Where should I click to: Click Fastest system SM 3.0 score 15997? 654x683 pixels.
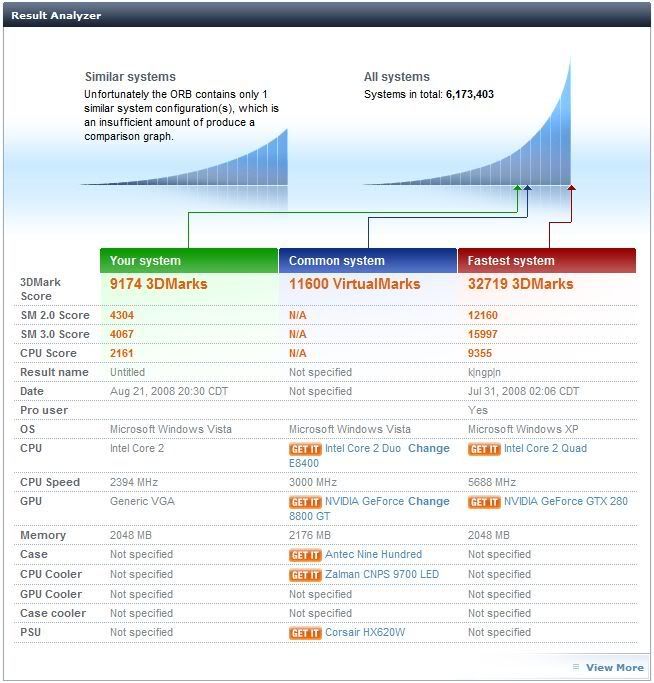click(483, 335)
